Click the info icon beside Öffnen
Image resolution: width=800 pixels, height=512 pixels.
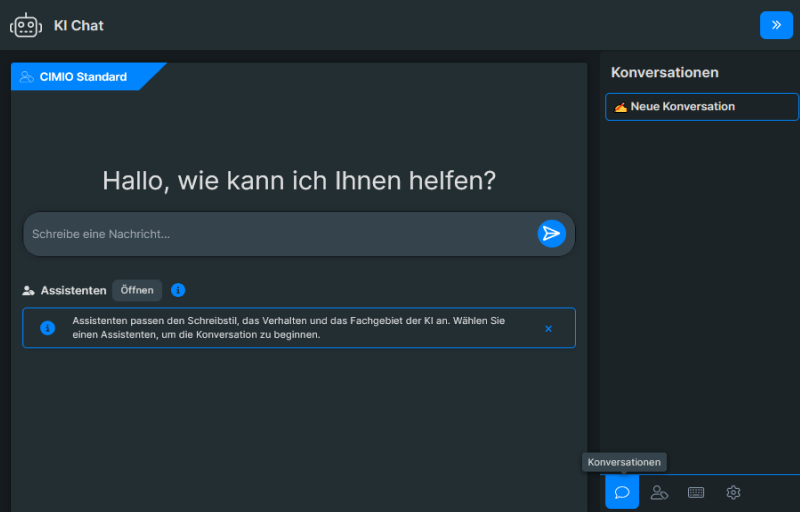178,290
